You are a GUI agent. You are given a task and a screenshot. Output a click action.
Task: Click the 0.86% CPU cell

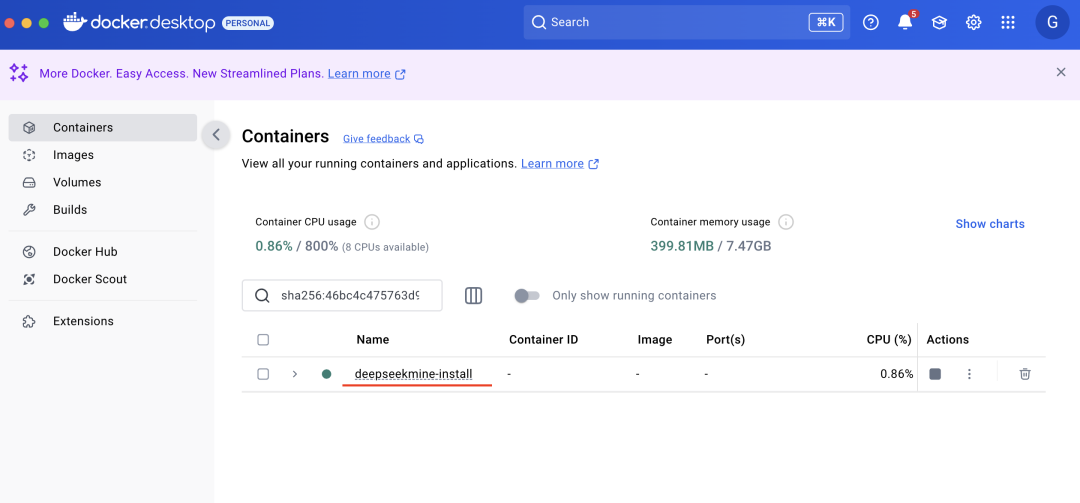(897, 374)
